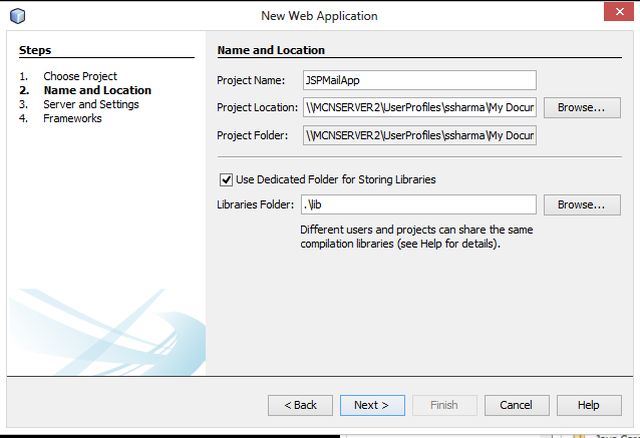This screenshot has width=640, height=438.
Task: Click the shared compilation libraries description text
Action: (x=416, y=237)
